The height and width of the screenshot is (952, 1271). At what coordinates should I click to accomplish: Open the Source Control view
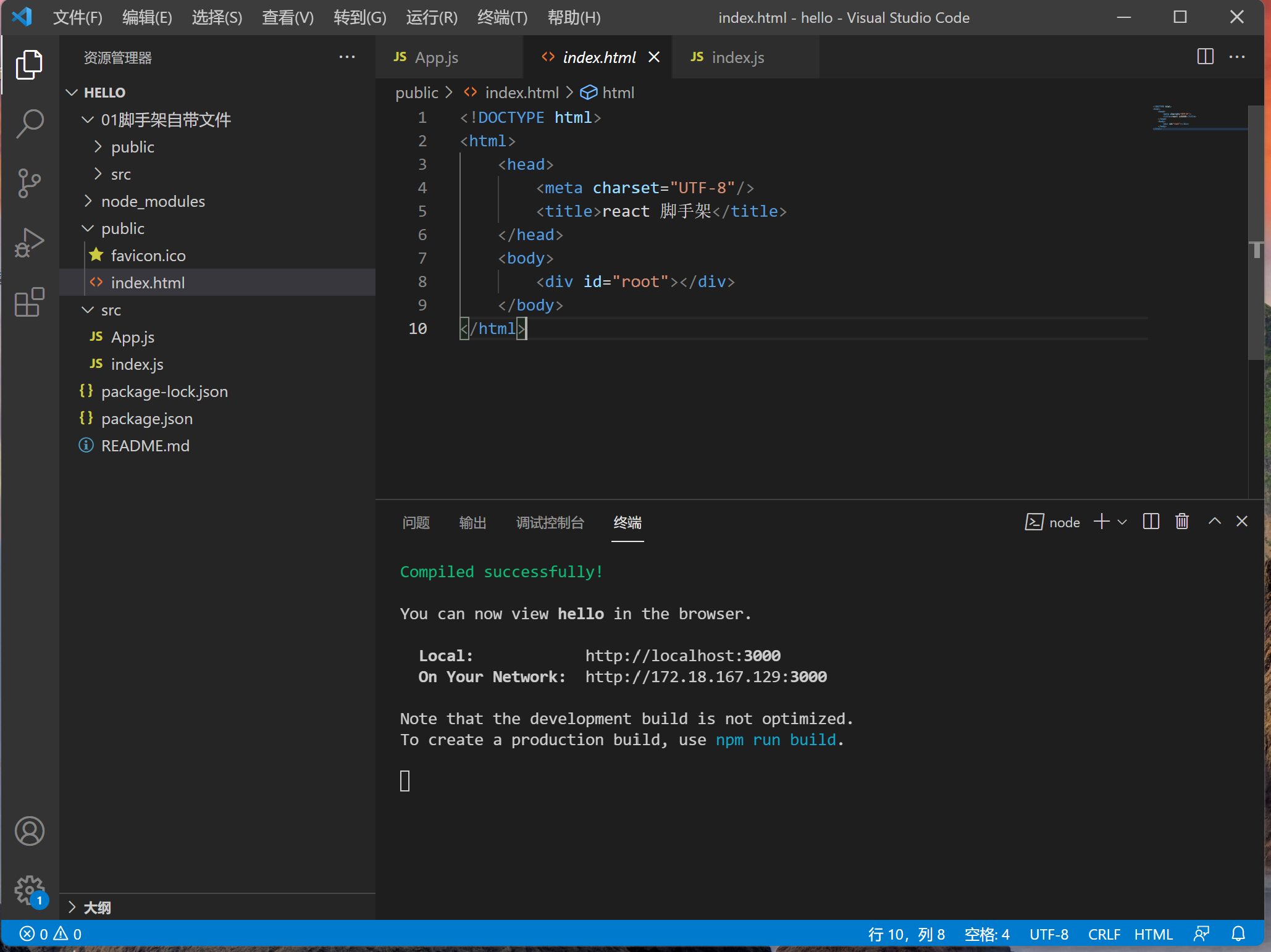click(29, 183)
